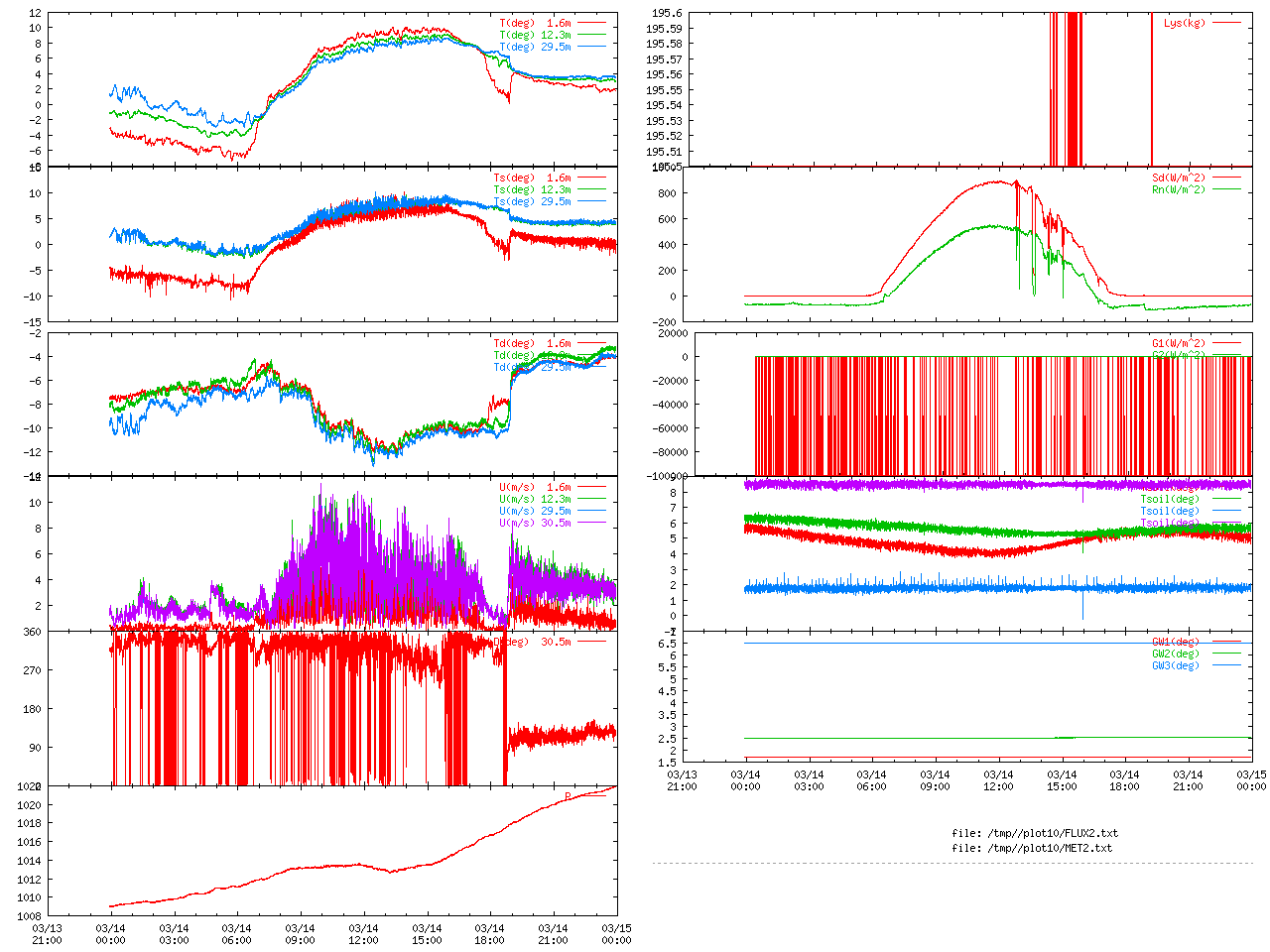Viewport: 1270px width, 952px height.
Task: Click the T(deg) 1.6m legend label
Action: pos(535,23)
